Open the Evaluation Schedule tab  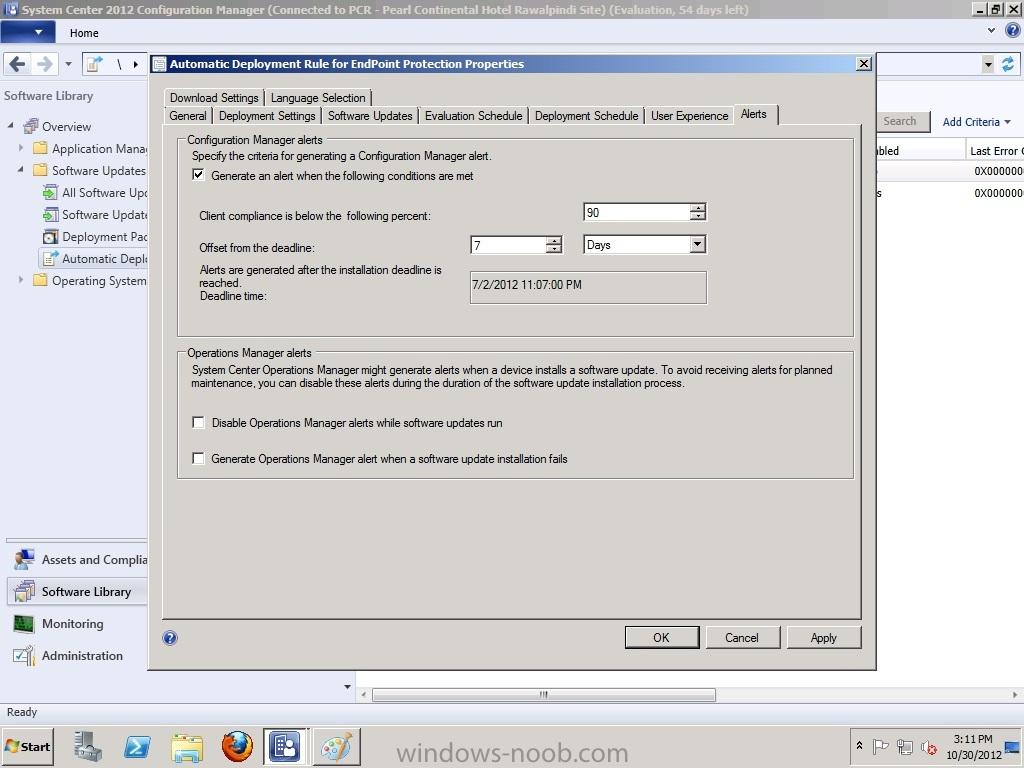point(473,116)
